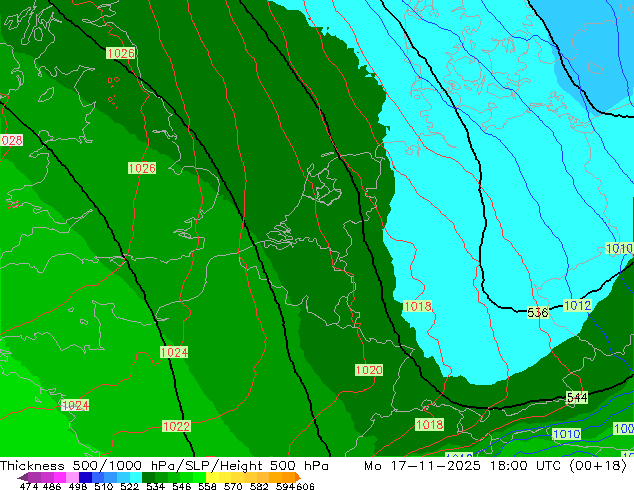Pick the bright yellow legend swatch above 558

click(x=212, y=477)
